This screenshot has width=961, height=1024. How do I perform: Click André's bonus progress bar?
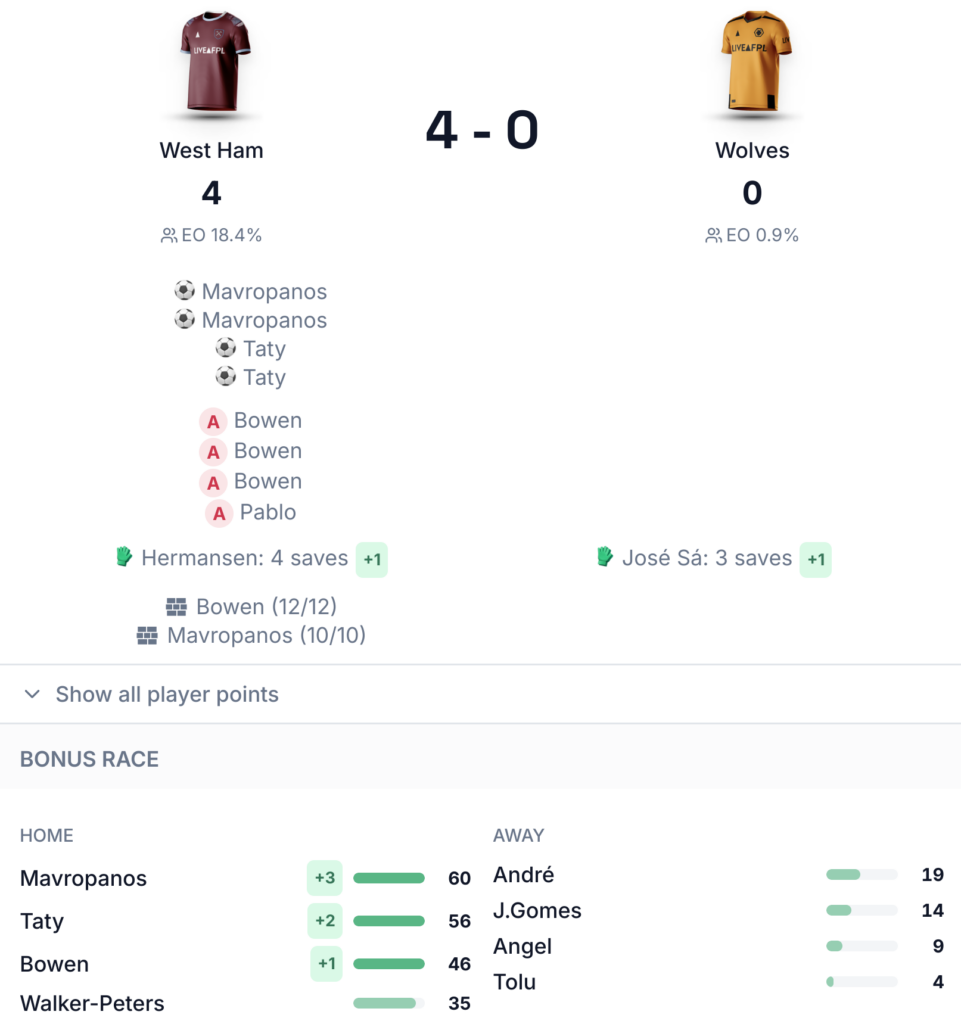point(861,875)
